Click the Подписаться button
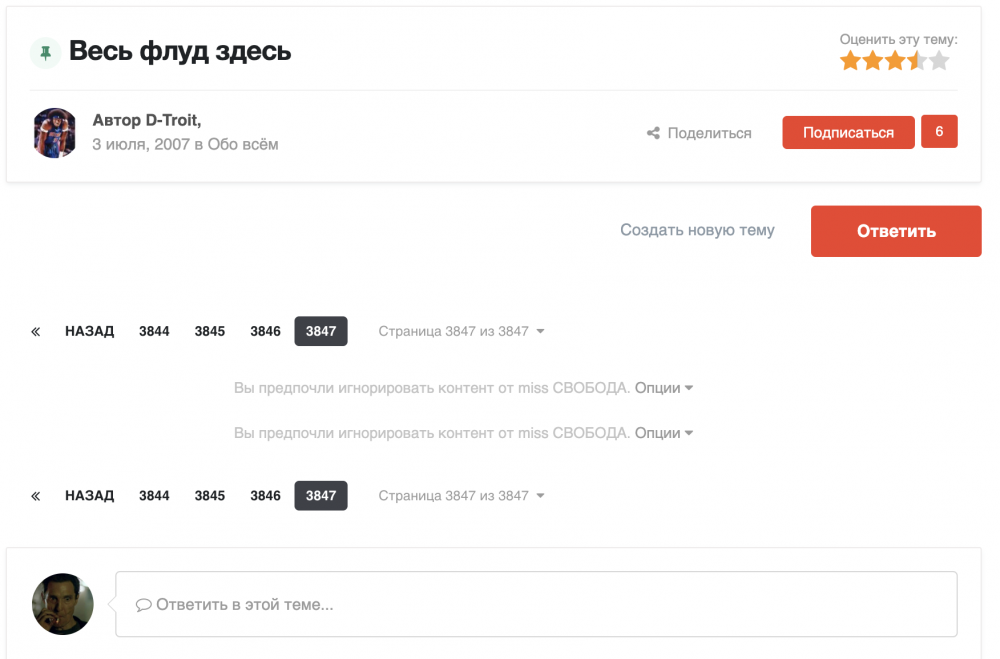 tap(848, 133)
